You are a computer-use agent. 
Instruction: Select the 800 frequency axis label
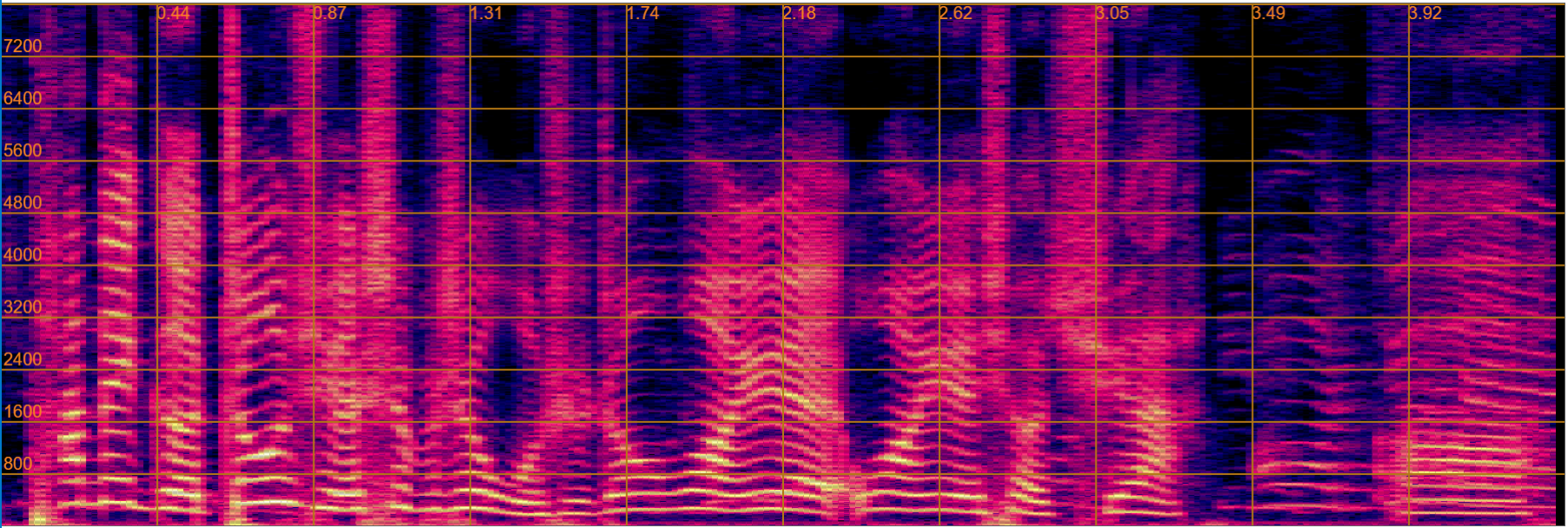tap(18, 464)
